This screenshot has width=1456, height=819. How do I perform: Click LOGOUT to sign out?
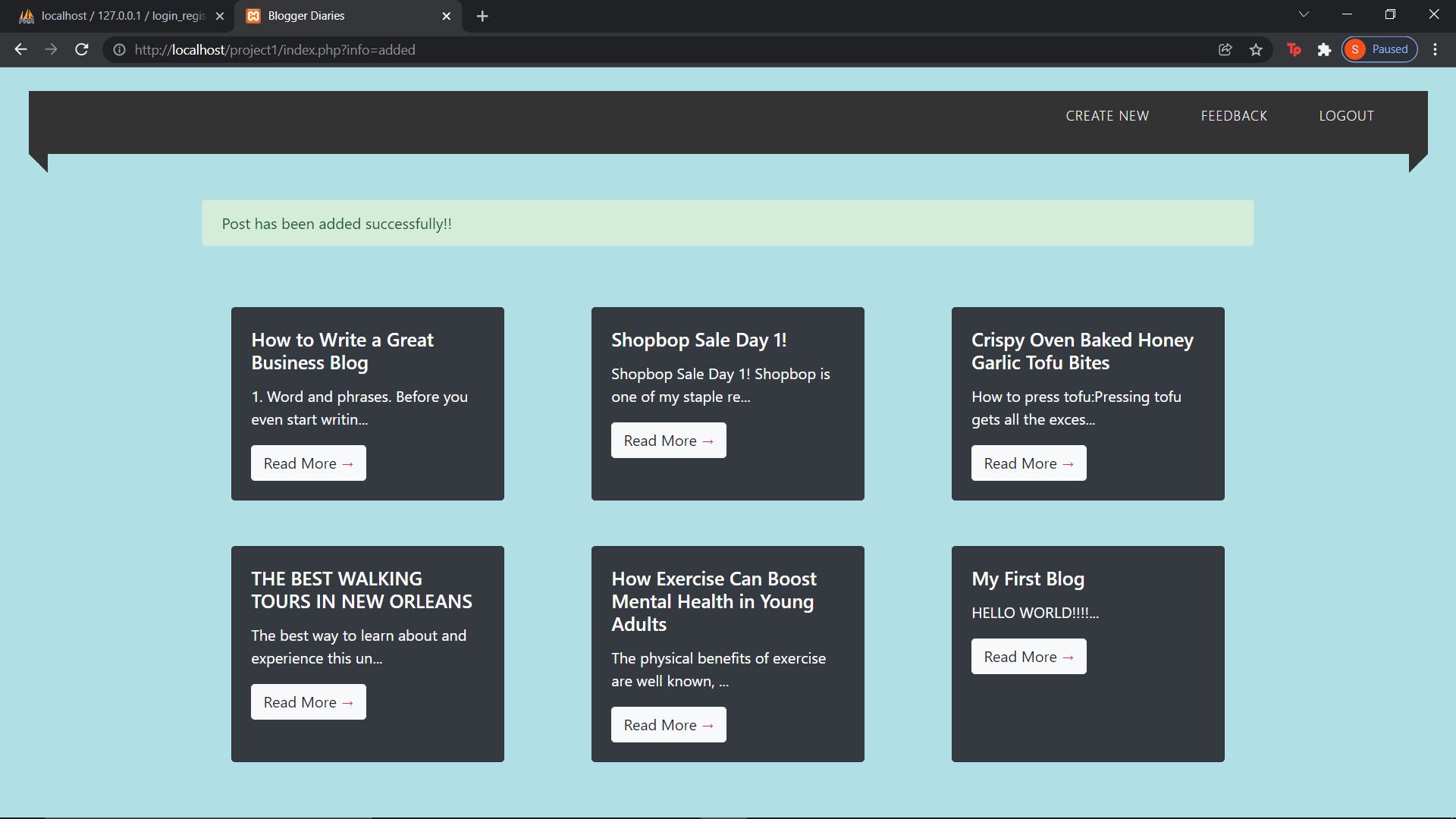pos(1346,115)
